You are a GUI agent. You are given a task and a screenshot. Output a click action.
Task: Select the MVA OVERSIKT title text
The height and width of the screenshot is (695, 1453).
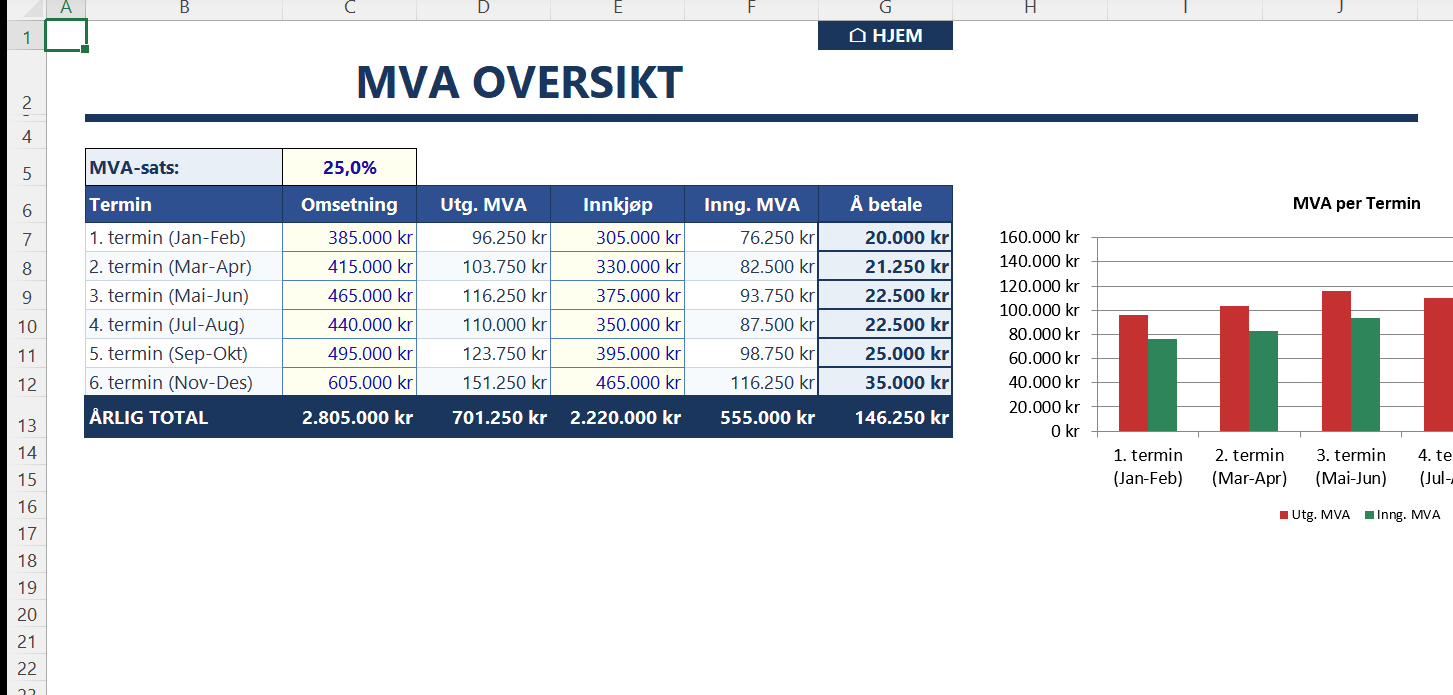point(519,82)
